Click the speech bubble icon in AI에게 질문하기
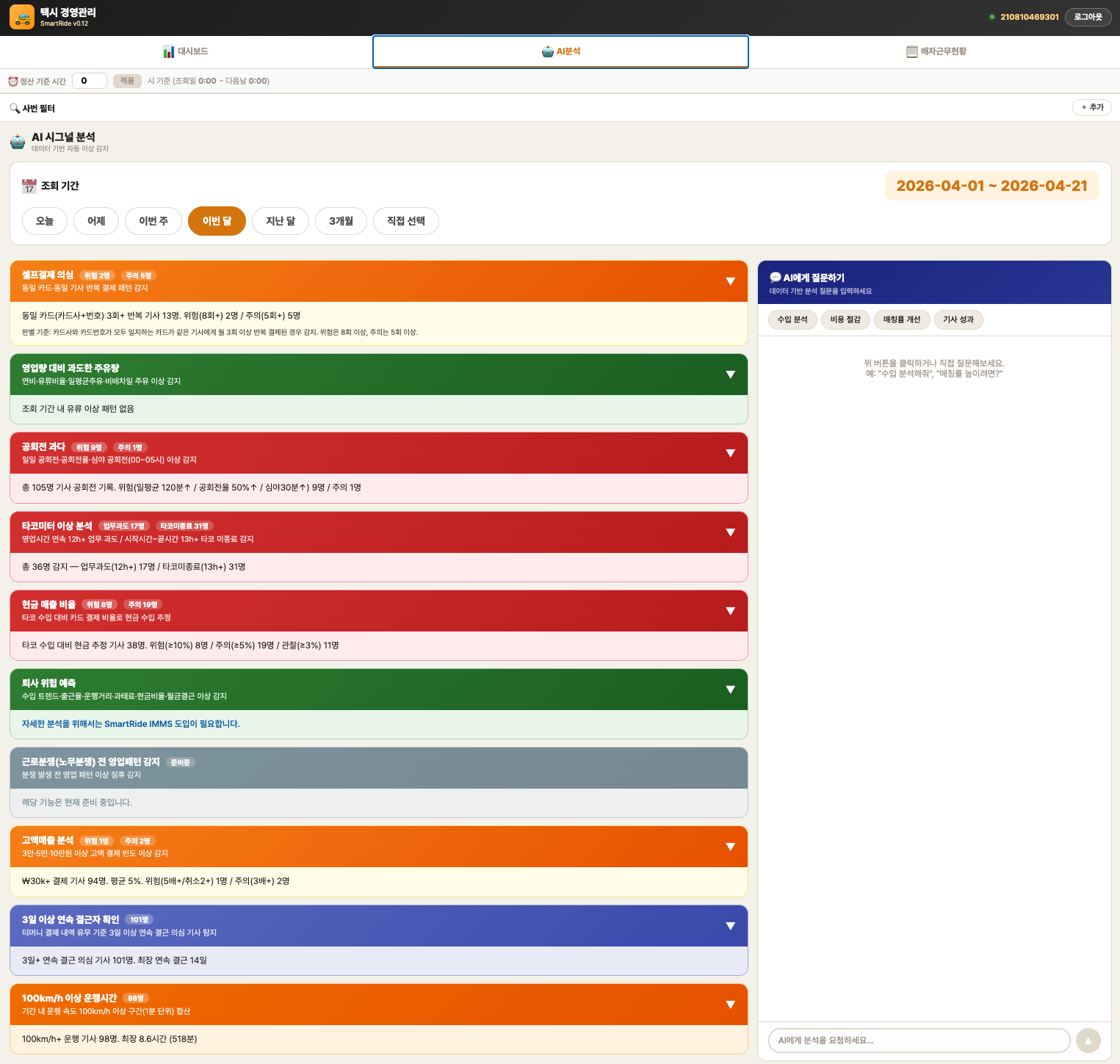 tap(775, 278)
